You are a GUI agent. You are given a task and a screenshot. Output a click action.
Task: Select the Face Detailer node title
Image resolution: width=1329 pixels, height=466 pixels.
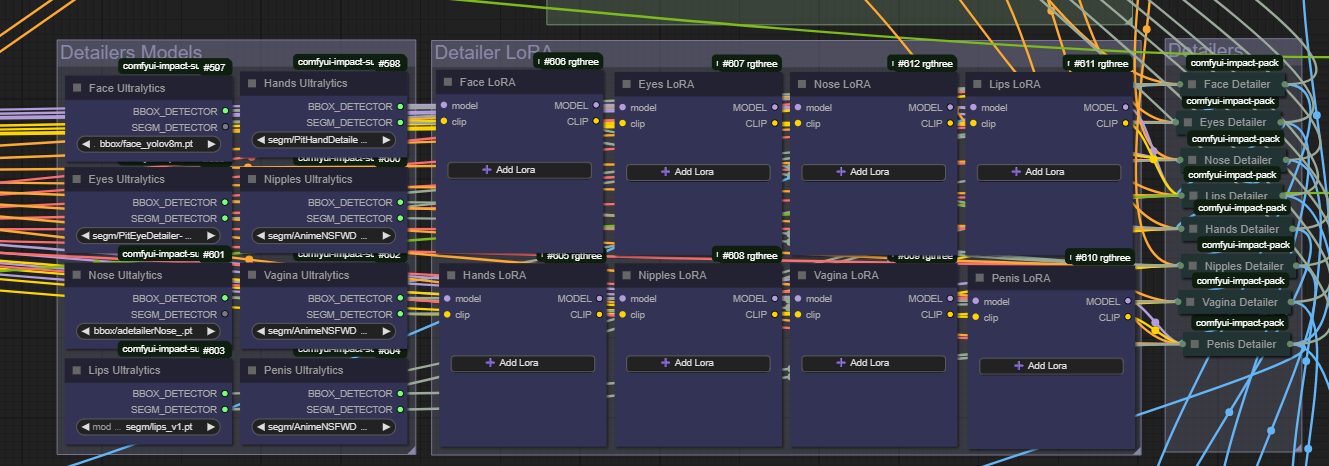click(x=1237, y=84)
